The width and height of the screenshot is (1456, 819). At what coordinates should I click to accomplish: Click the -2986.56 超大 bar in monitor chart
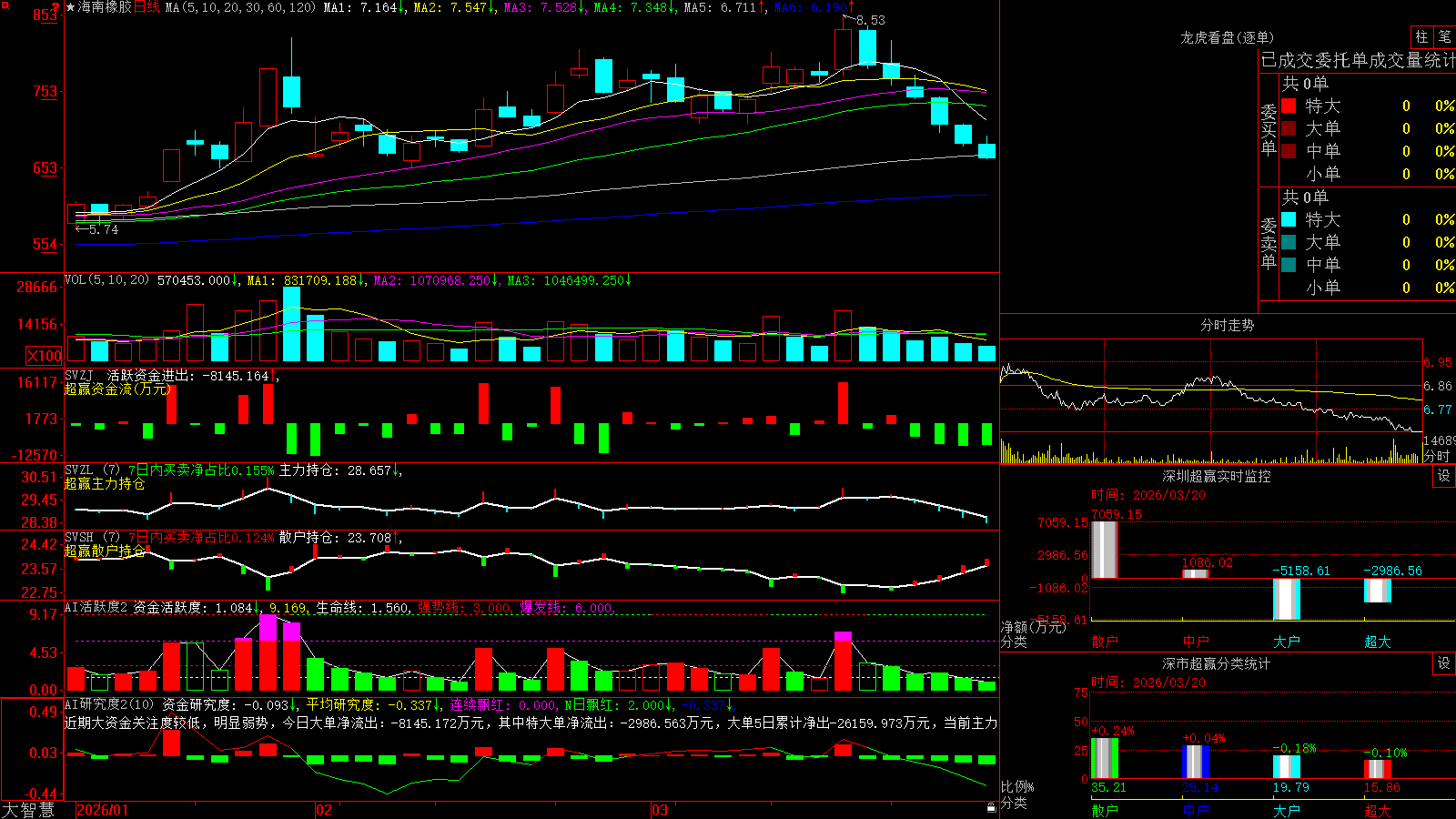(x=1377, y=590)
